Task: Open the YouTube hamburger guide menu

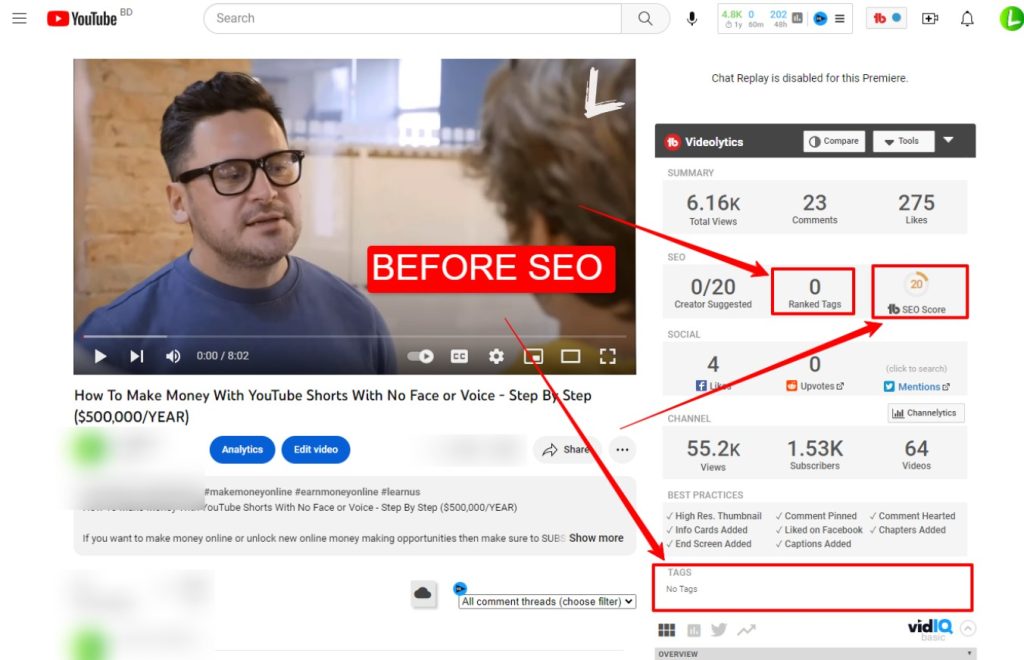Action: (20, 18)
